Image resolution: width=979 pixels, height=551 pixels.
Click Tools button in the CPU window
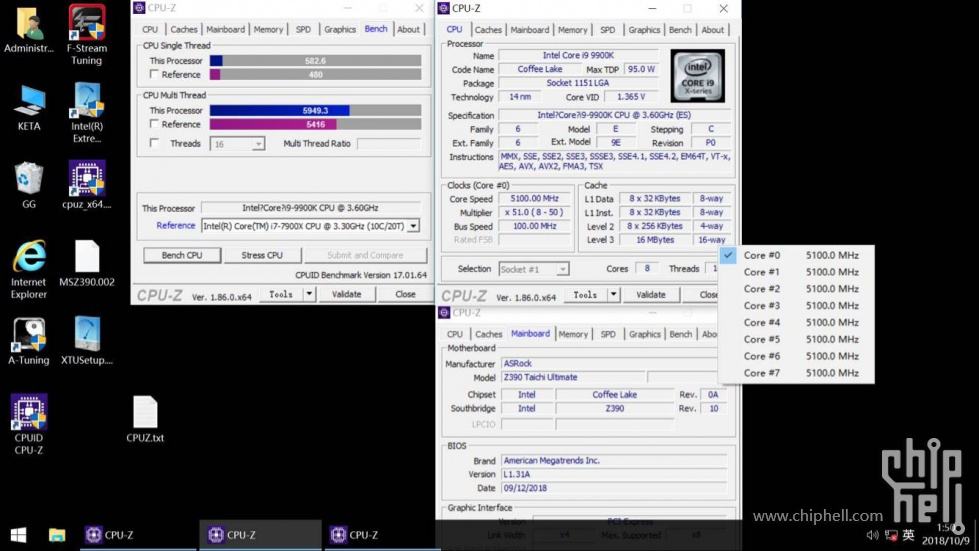pyautogui.click(x=585, y=295)
